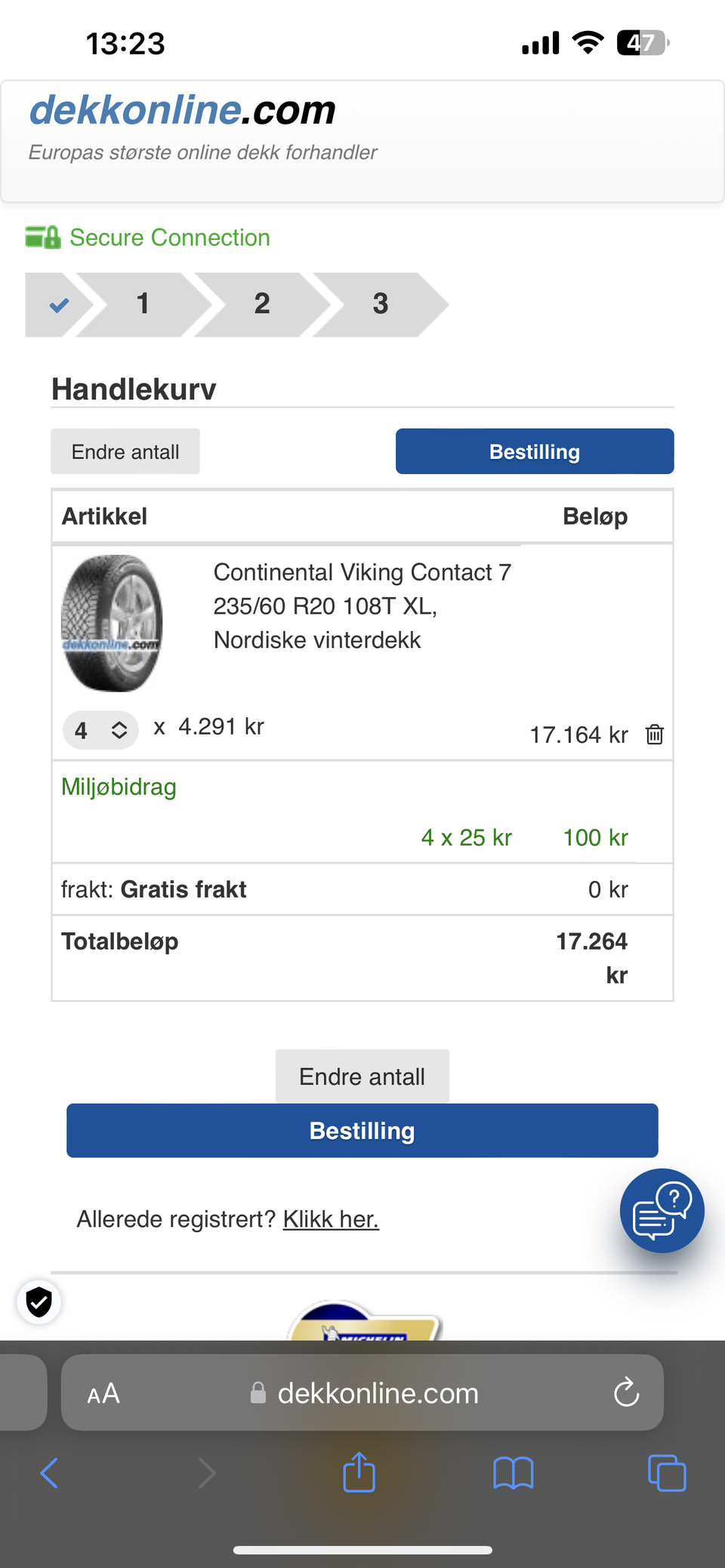This screenshot has width=725, height=1568.
Task: Tap the dekkonline.com address bar
Action: [378, 1393]
